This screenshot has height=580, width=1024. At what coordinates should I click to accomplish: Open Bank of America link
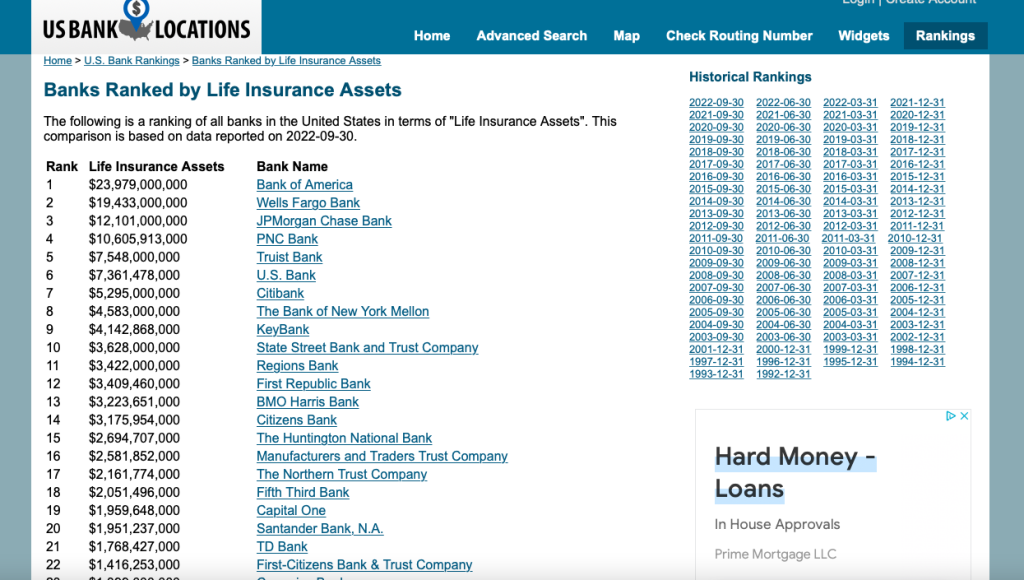tap(304, 185)
